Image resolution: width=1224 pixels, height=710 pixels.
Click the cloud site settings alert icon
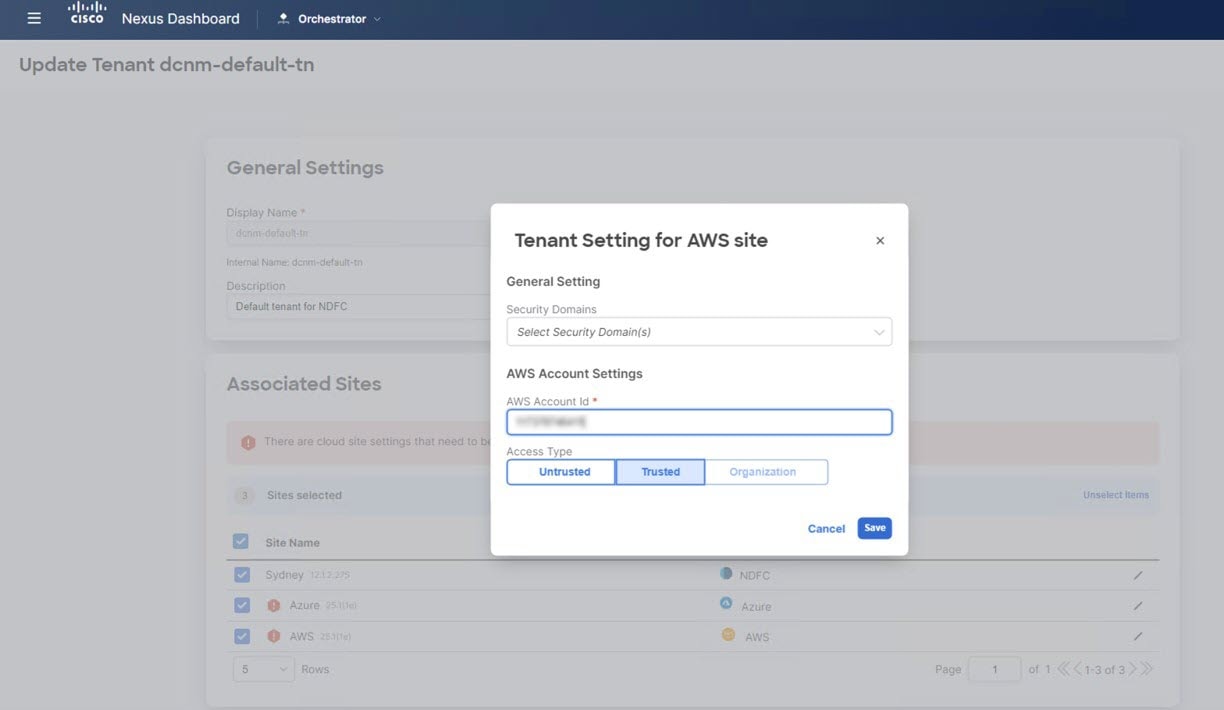click(x=248, y=442)
